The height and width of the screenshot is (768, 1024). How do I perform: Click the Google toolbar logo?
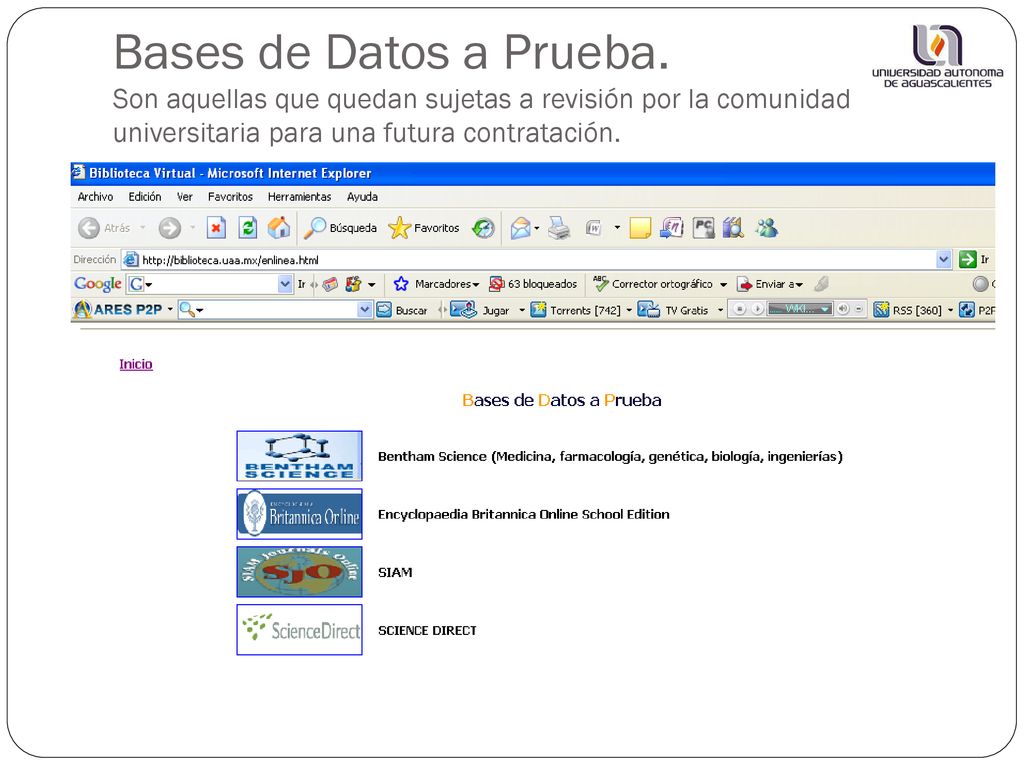[97, 284]
